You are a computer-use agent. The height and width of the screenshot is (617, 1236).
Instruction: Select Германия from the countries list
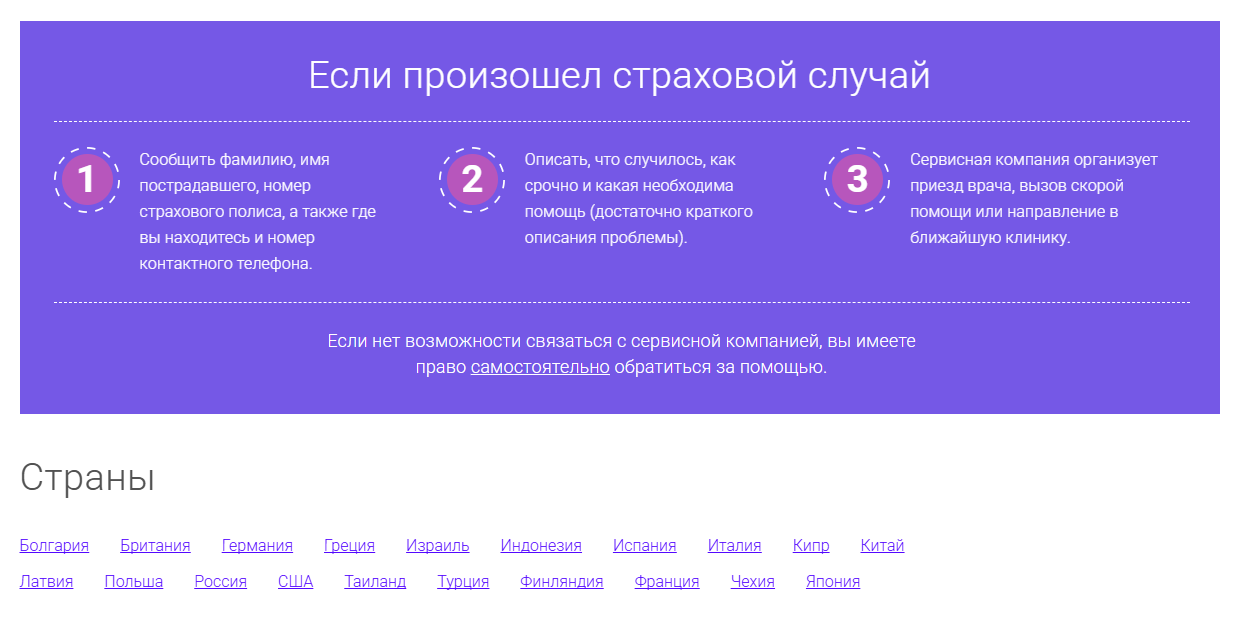click(256, 545)
